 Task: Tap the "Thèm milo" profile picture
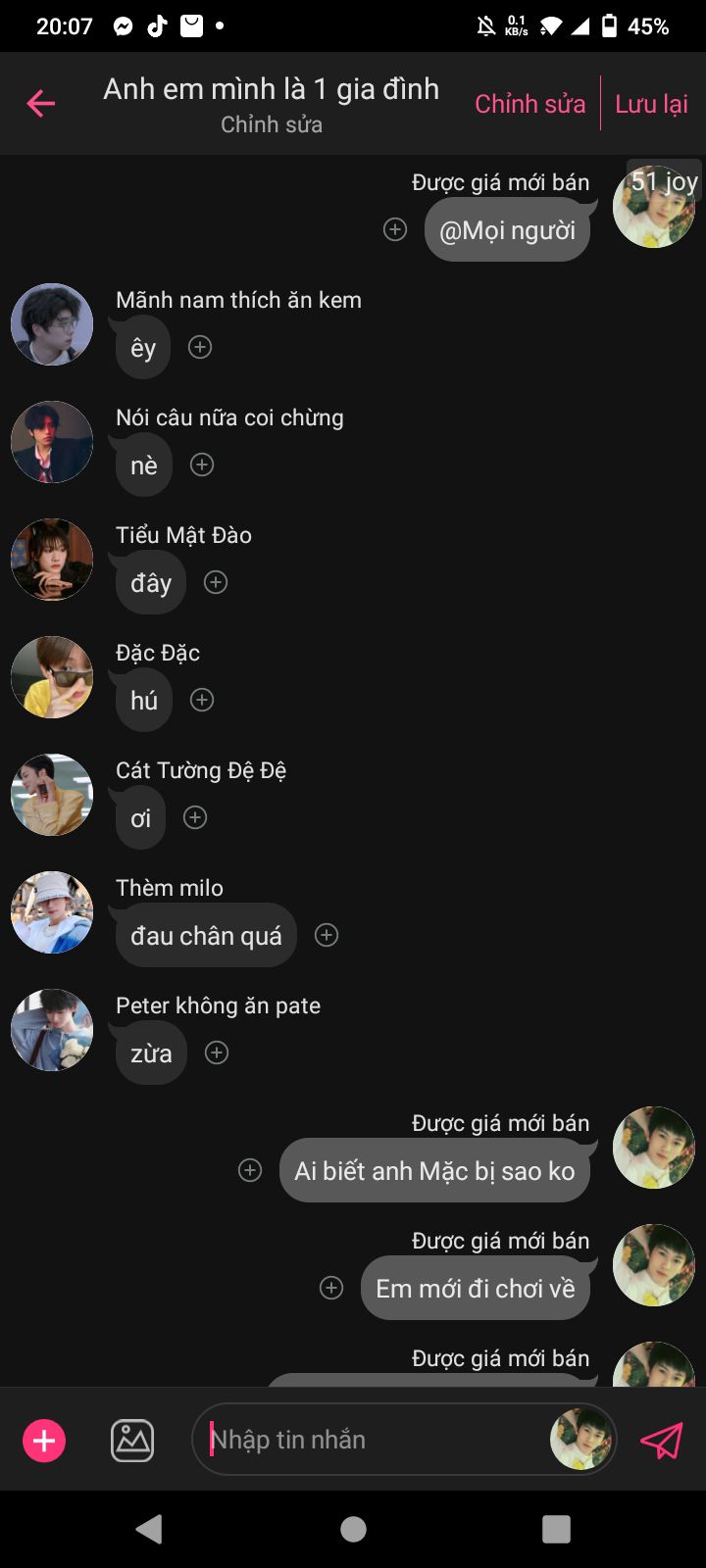click(x=52, y=912)
